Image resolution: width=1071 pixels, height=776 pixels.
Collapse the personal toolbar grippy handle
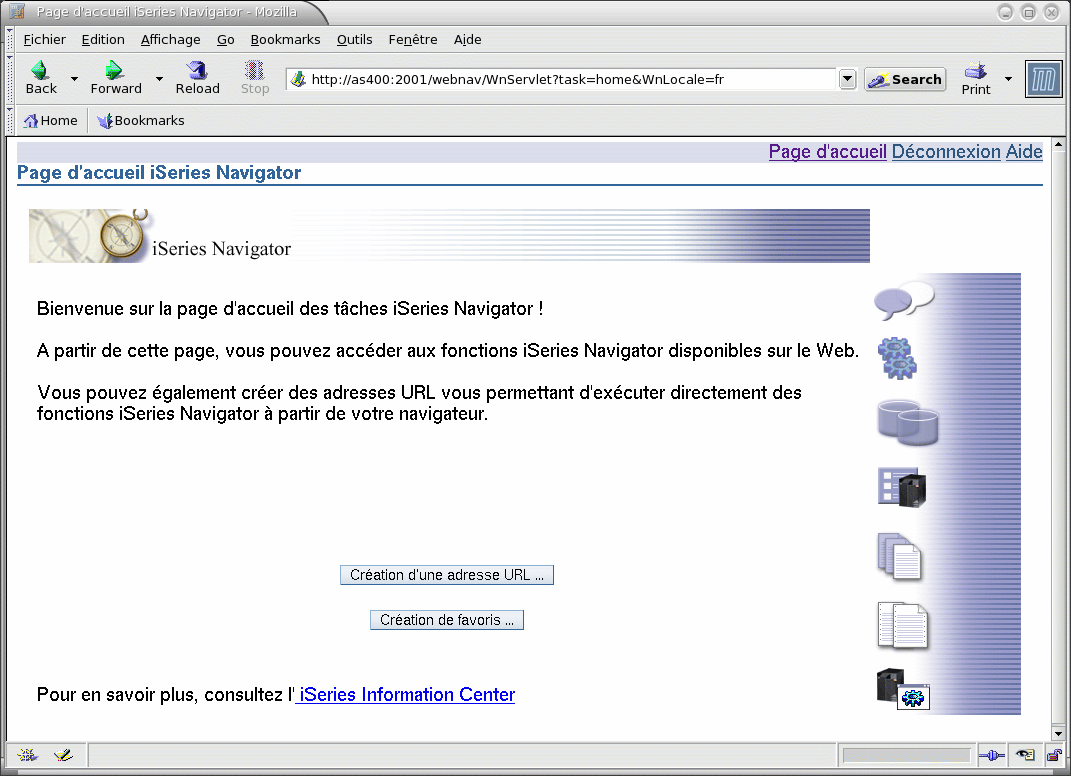pyautogui.click(x=10, y=121)
